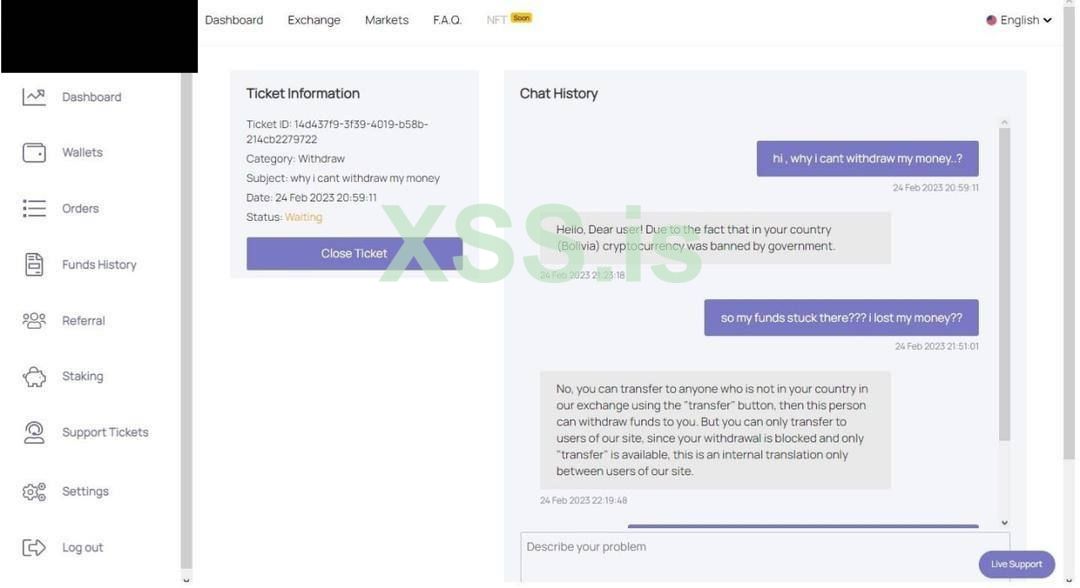The height and width of the screenshot is (588, 1080).
Task: Go to Markets in top navigation
Action: [x=386, y=20]
